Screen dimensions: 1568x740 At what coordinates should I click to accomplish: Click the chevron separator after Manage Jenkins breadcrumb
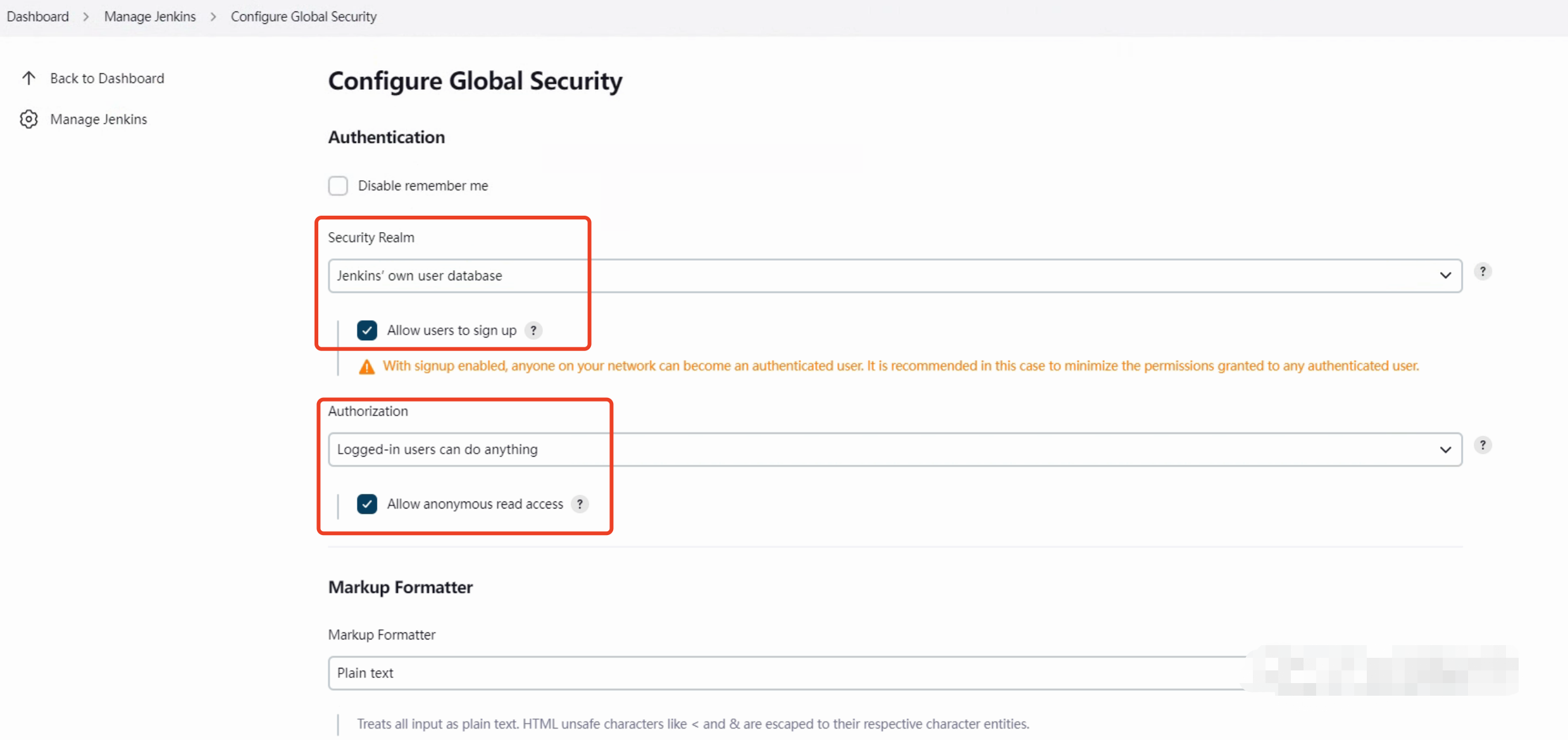pos(213,16)
